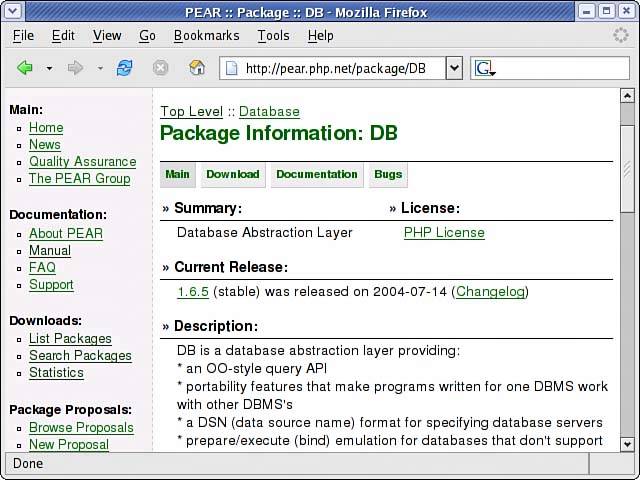Viewport: 640px width, 480px height.
Task: Open the Bugs tab
Action: click(x=388, y=174)
